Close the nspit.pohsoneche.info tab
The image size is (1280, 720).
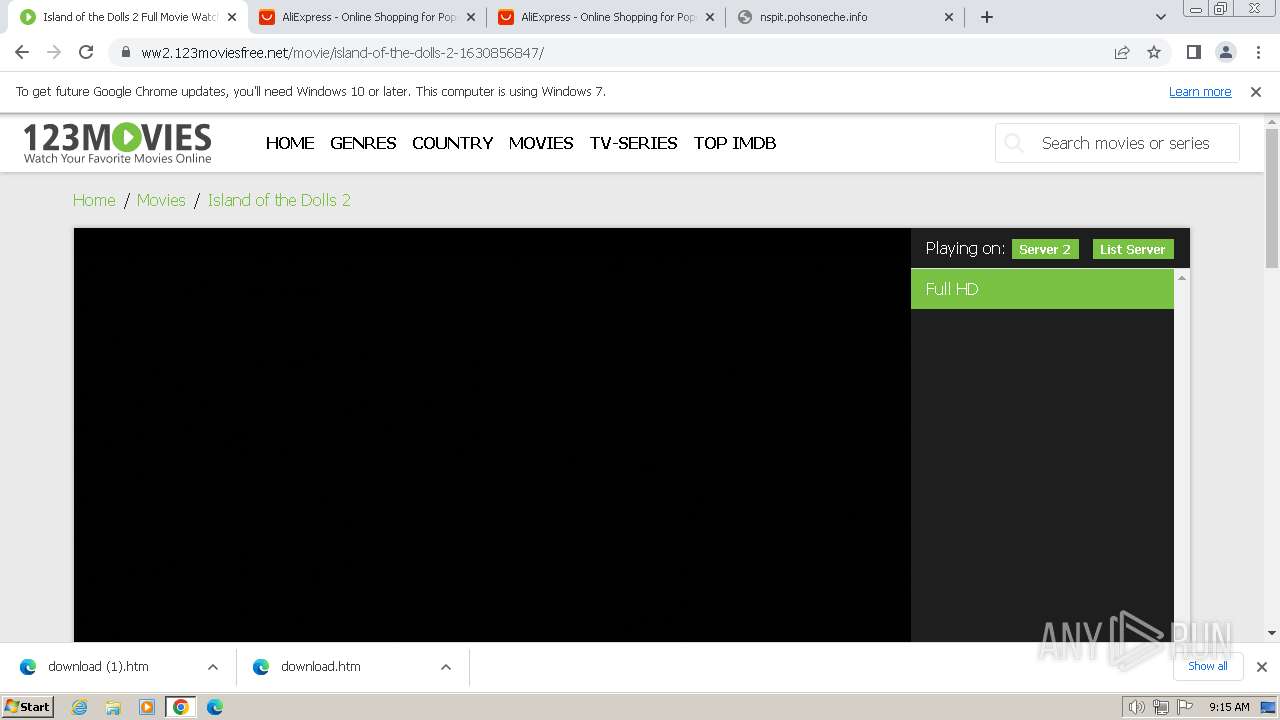(949, 17)
